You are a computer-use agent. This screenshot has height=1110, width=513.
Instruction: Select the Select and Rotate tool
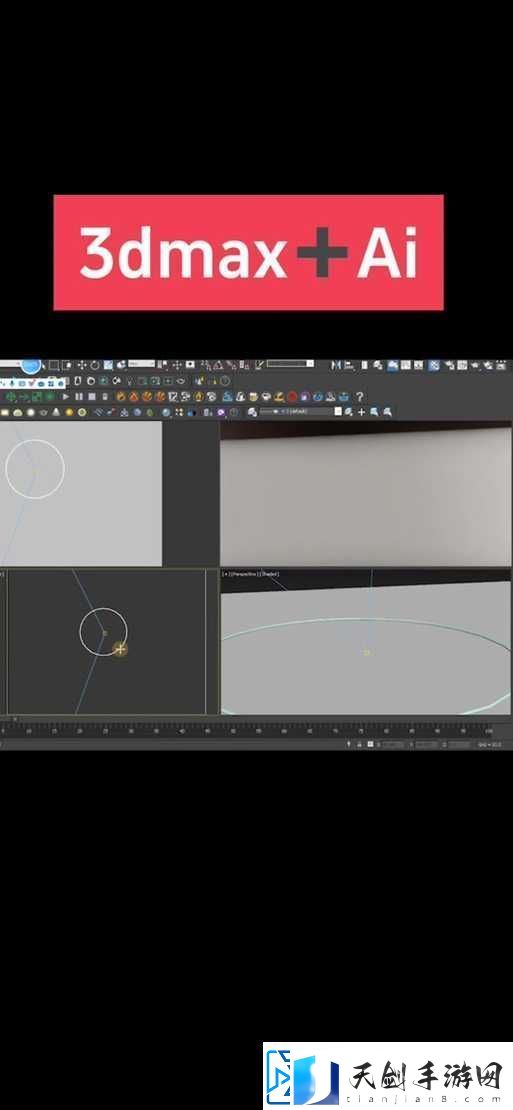[x=95, y=365]
